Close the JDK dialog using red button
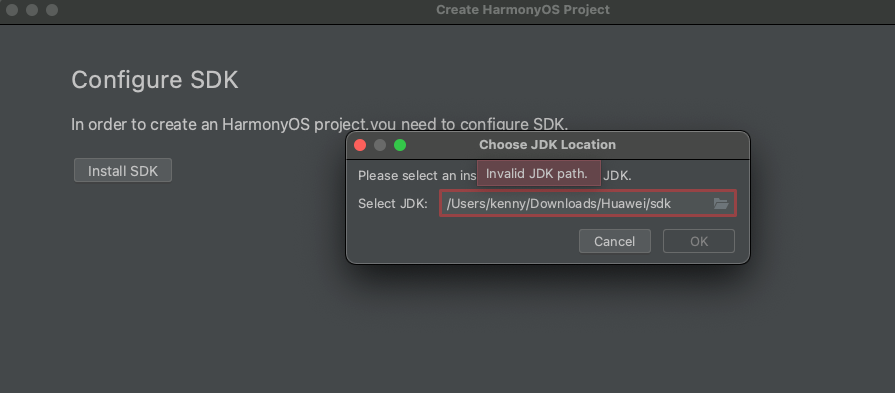 360,145
